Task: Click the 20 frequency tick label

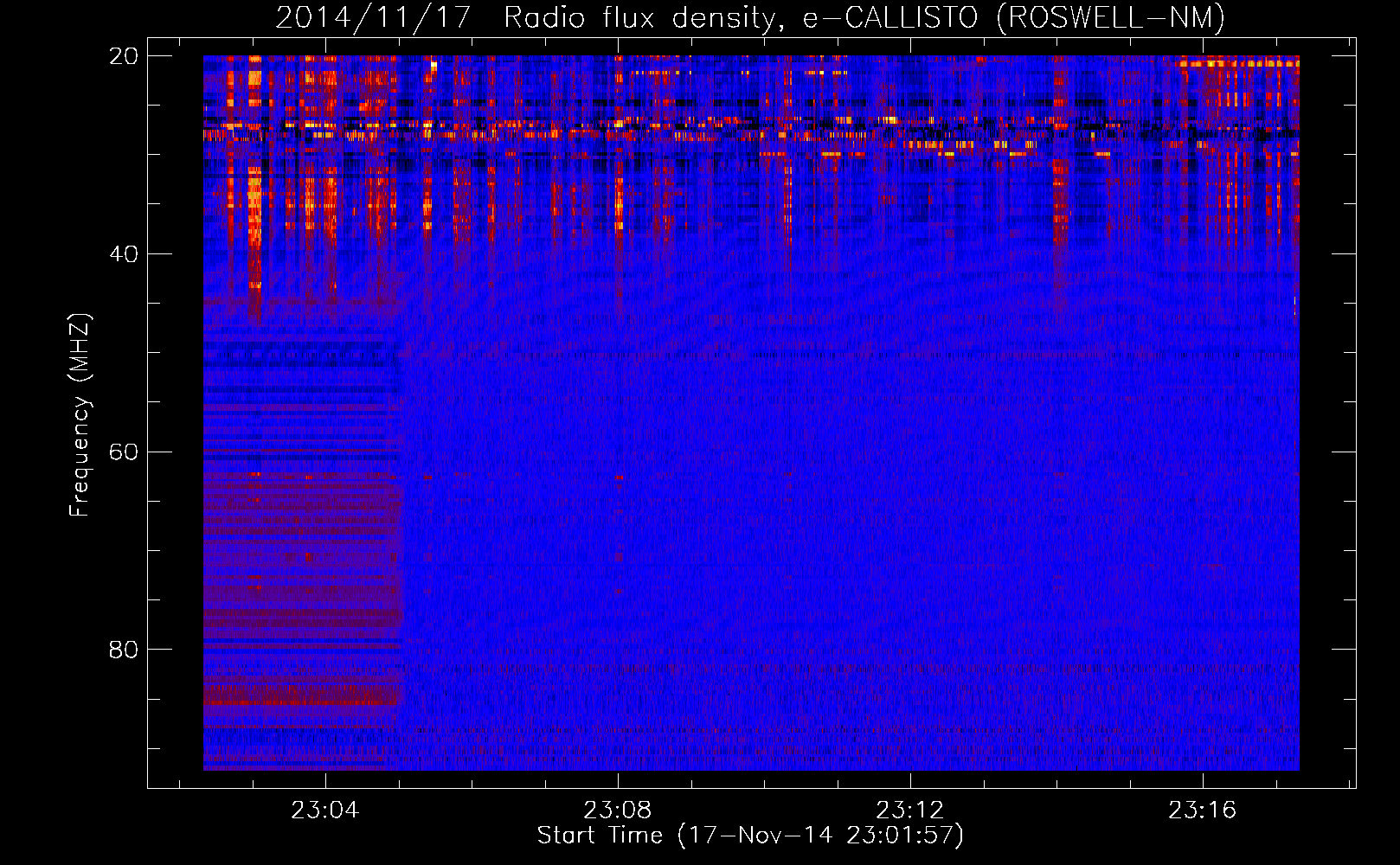Action: coord(124,56)
